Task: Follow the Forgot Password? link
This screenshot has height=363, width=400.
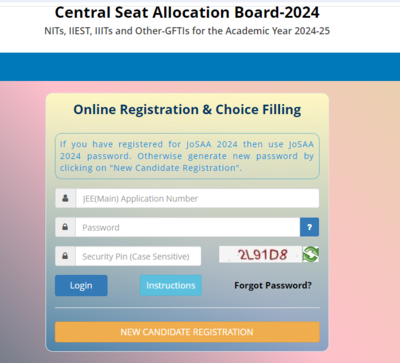Action: (x=273, y=285)
